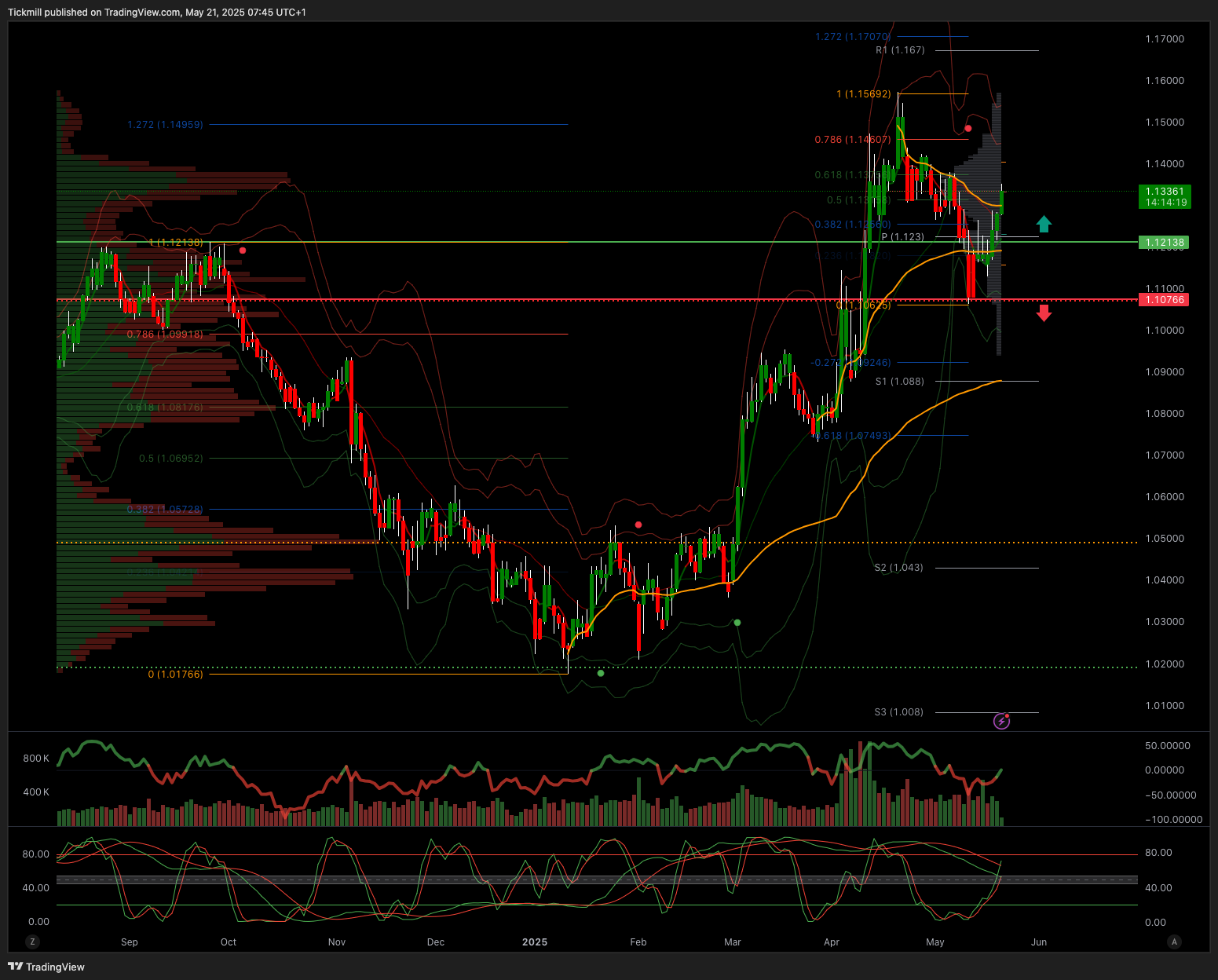
Task: Select the red down arrow drawing
Action: pos(1044,313)
